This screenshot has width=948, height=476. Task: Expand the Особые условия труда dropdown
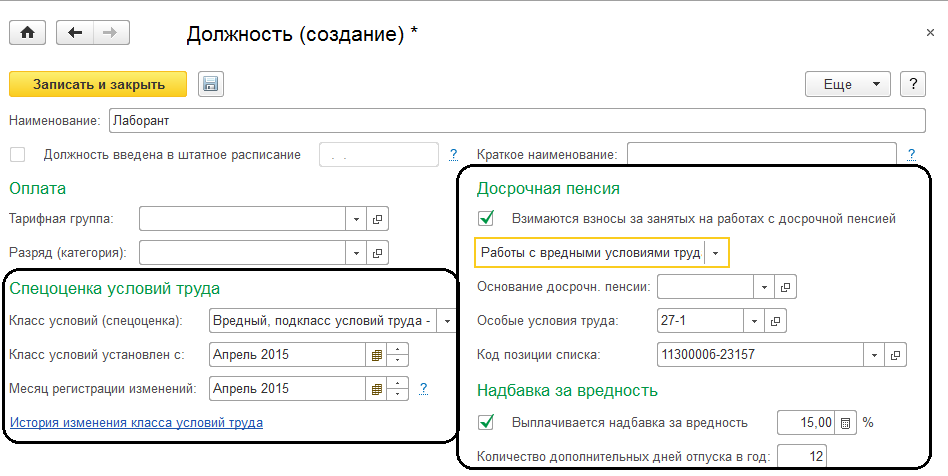(754, 321)
